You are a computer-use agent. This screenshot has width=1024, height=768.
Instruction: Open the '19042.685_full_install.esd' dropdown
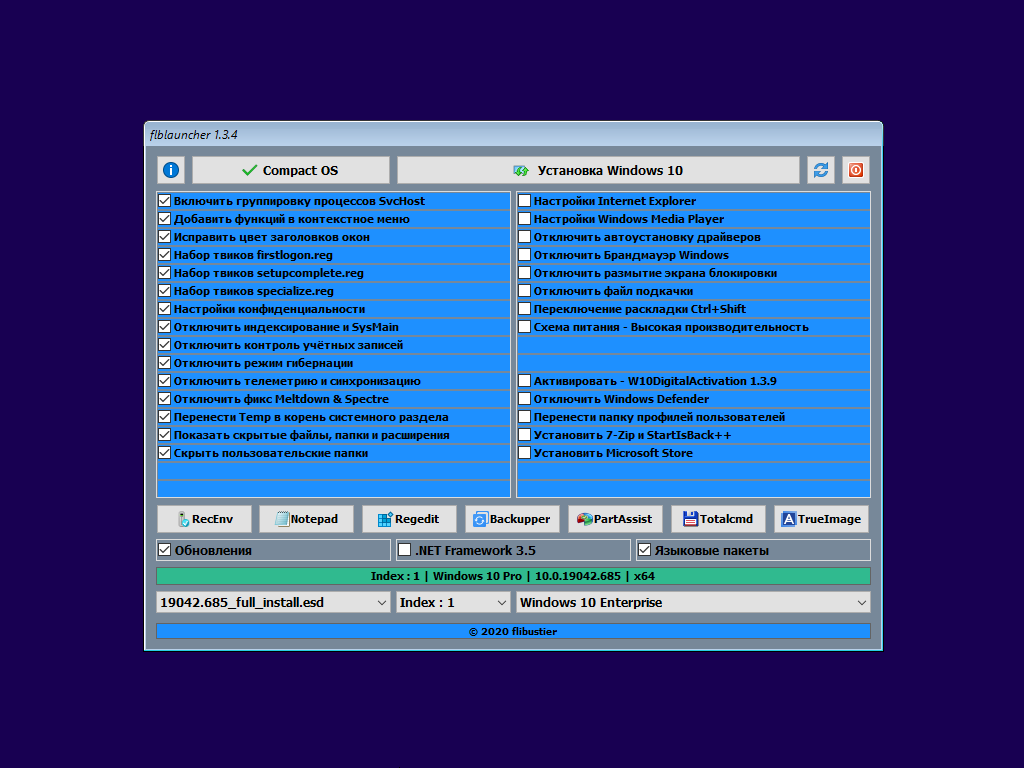click(x=272, y=602)
